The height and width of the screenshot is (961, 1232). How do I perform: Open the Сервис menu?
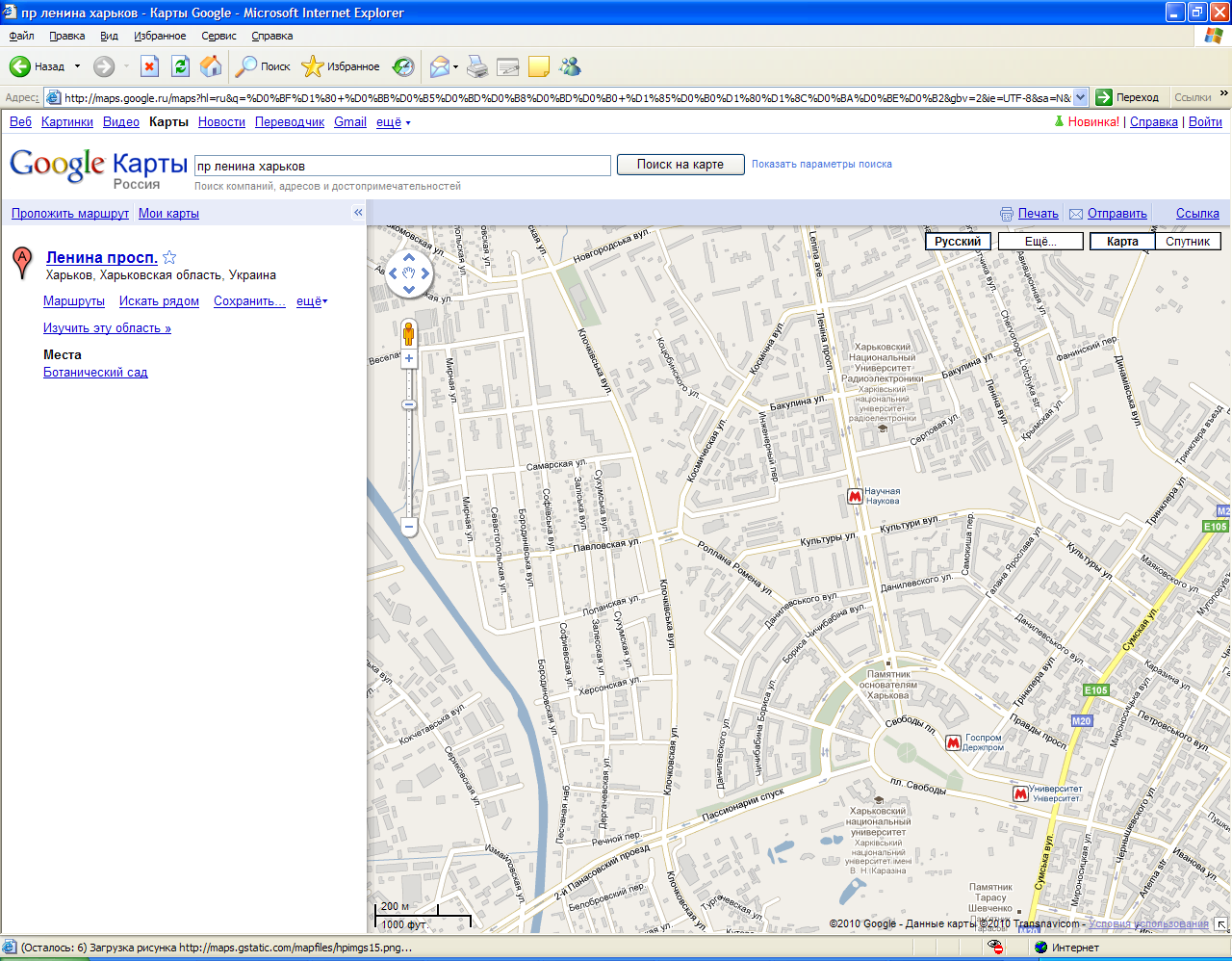click(218, 36)
